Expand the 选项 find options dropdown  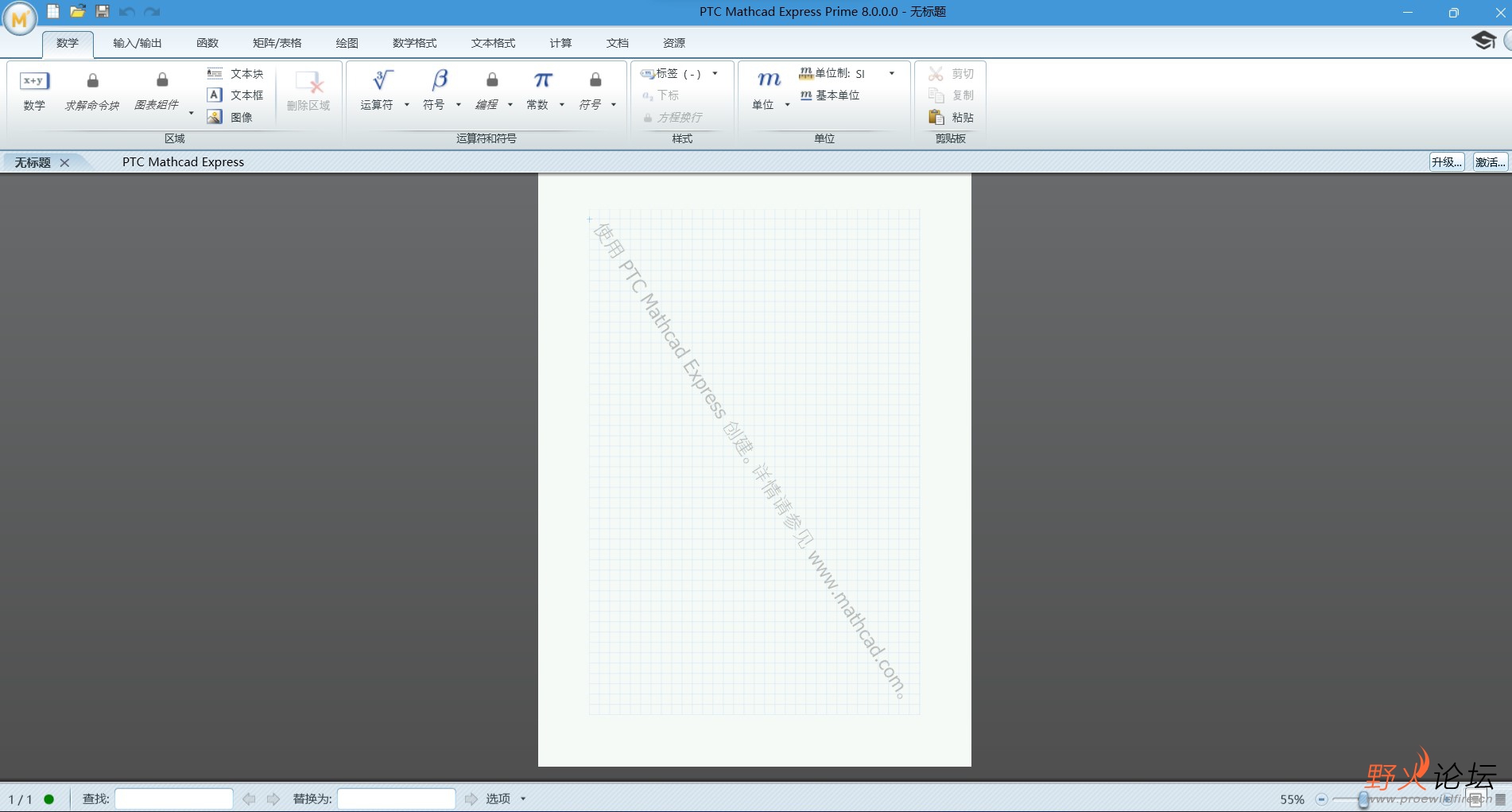click(x=523, y=798)
